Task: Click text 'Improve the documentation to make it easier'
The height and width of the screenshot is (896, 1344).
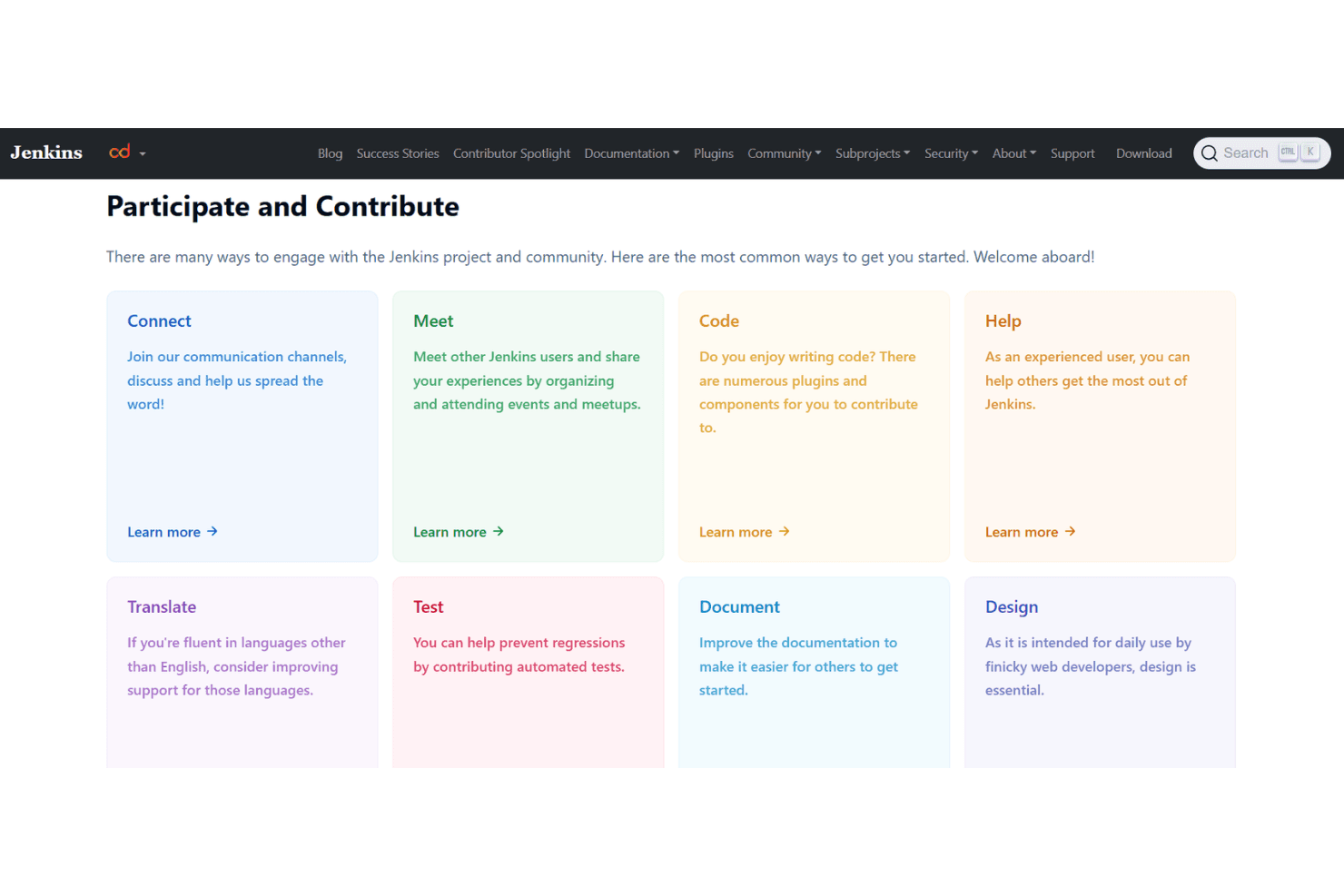Action: point(798,655)
